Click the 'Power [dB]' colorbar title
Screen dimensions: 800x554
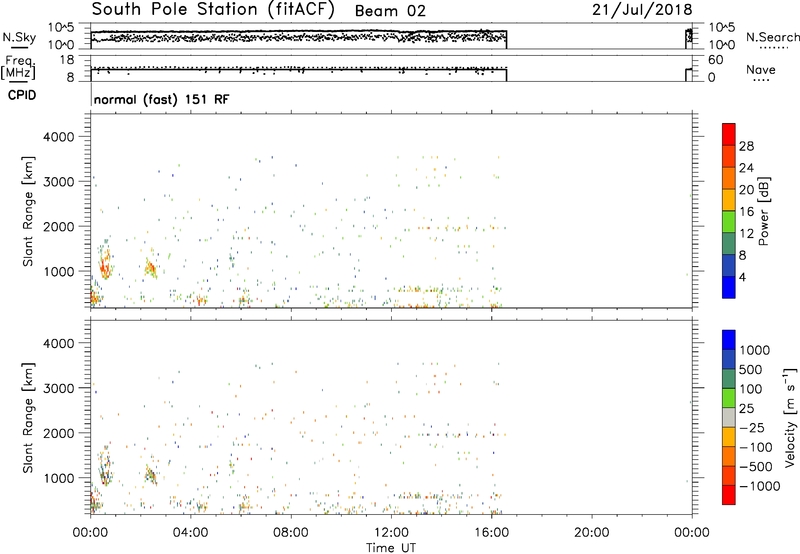pyautogui.click(x=764, y=211)
